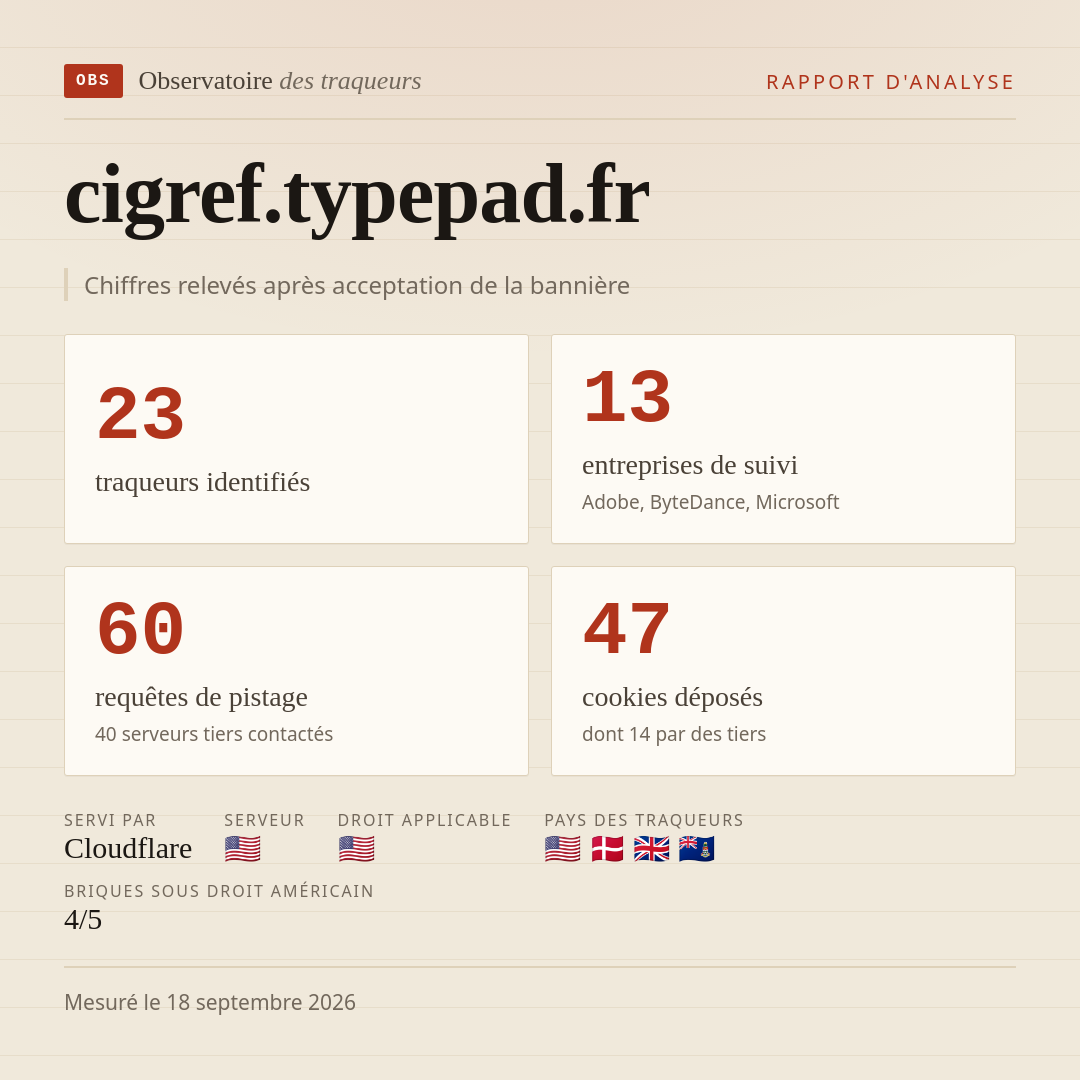Screen dimensions: 1080x1080
Task: Click the OBS logo badge
Action: coord(94,81)
